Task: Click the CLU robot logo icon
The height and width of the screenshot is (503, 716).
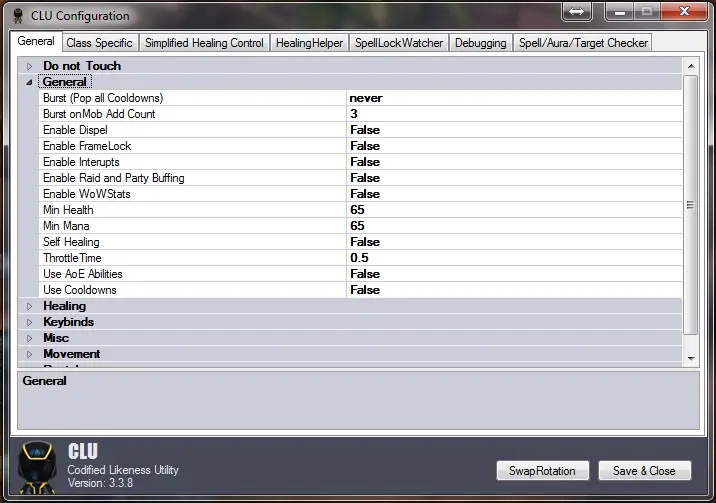Action: [x=37, y=469]
